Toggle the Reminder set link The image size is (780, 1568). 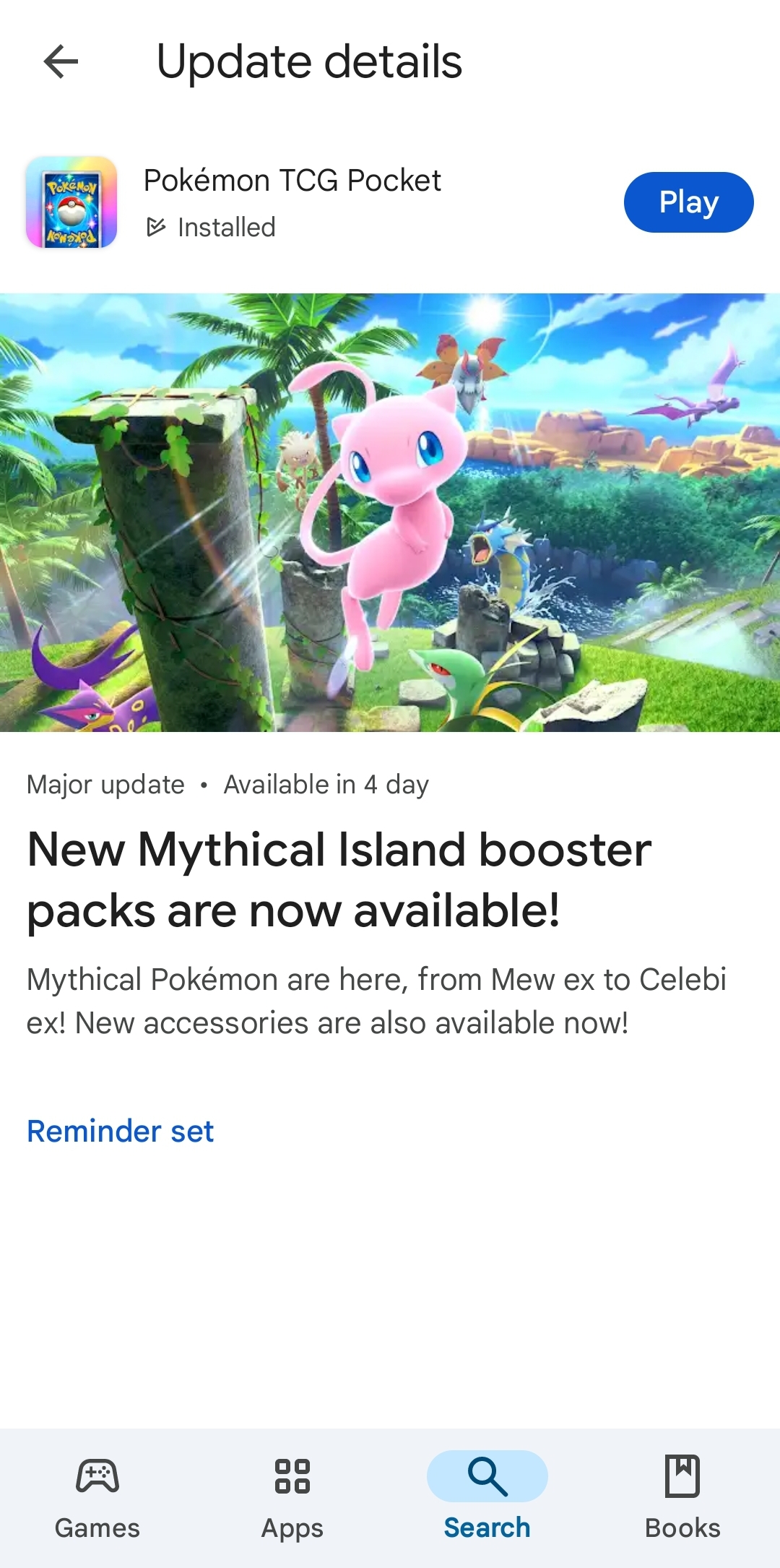121,1131
